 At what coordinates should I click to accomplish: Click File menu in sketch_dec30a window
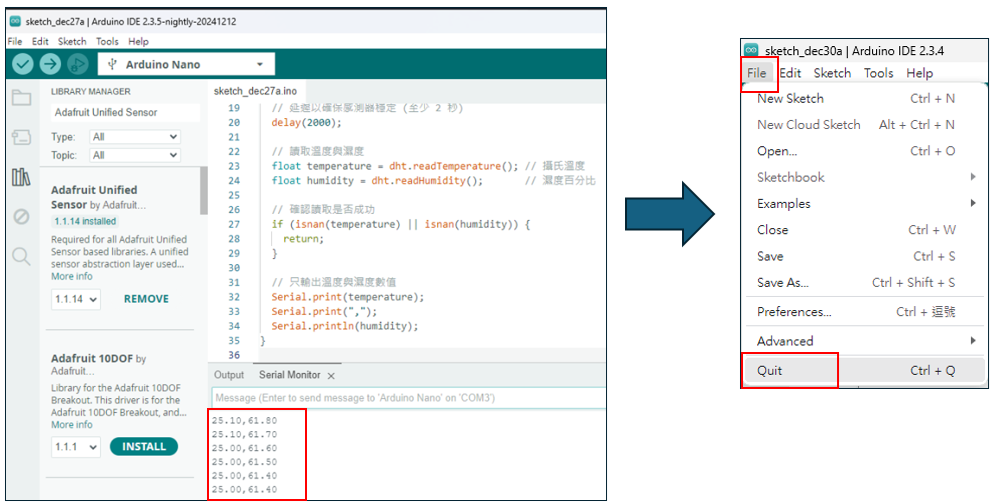point(757,73)
